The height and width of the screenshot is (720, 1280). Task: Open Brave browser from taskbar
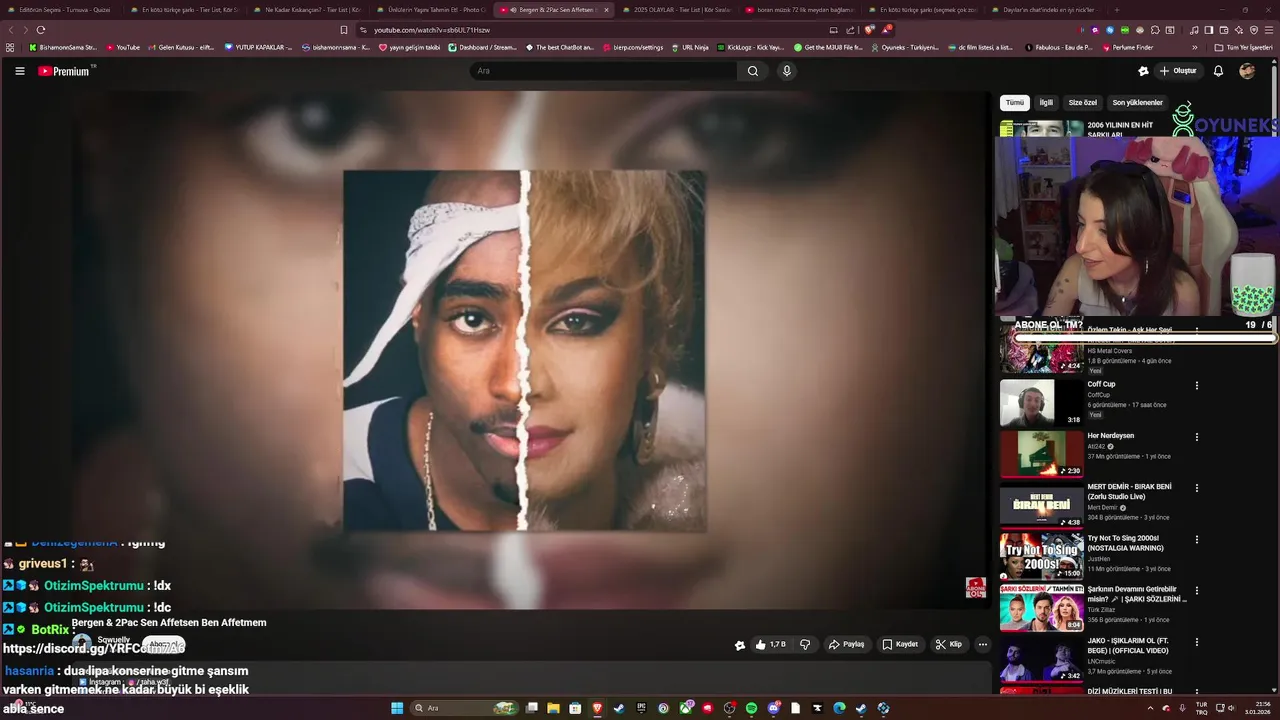(598, 708)
